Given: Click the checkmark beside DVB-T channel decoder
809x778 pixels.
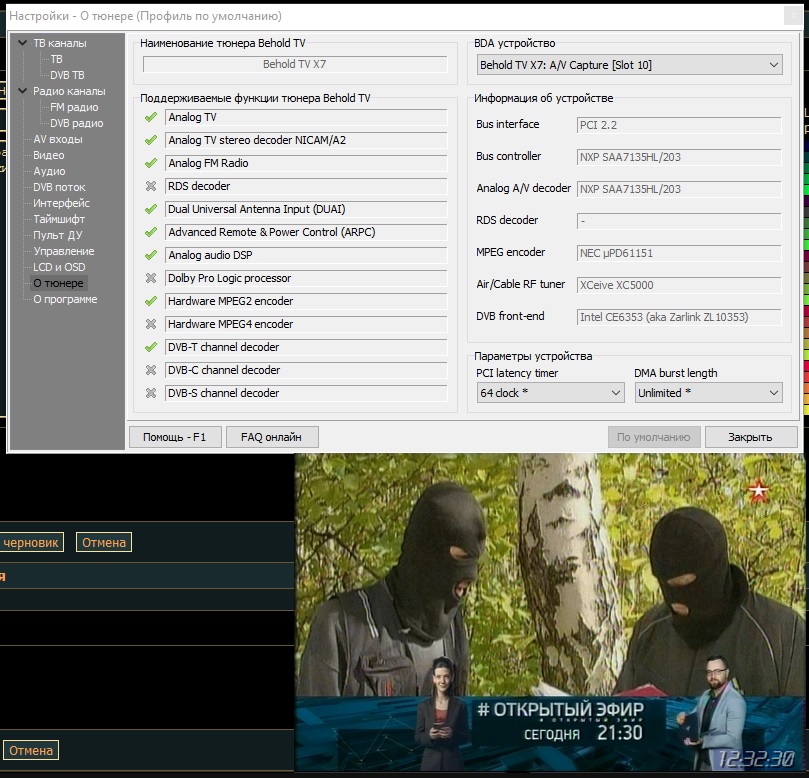Looking at the screenshot, I should tap(151, 347).
